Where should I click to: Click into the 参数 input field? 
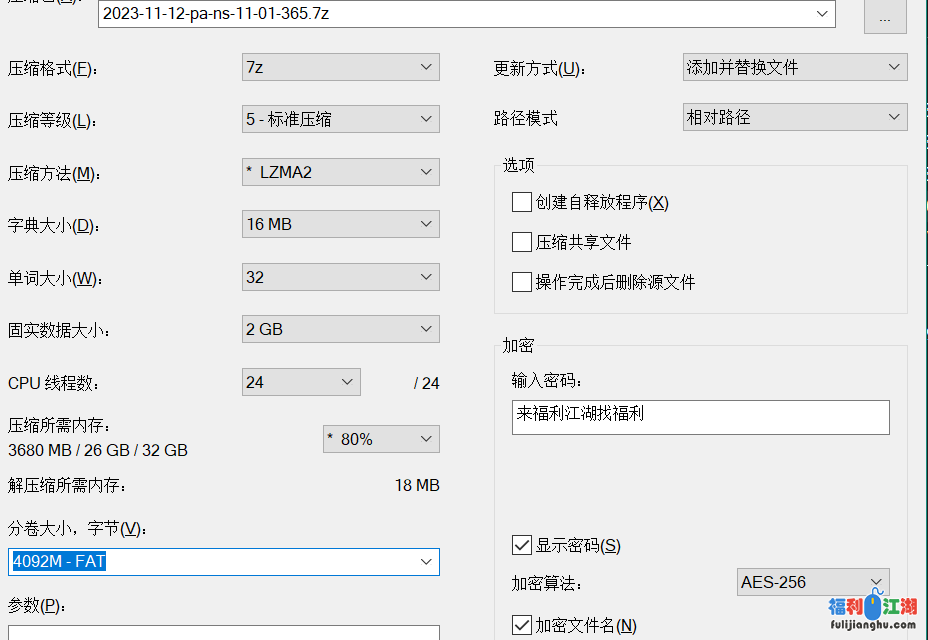point(223,632)
